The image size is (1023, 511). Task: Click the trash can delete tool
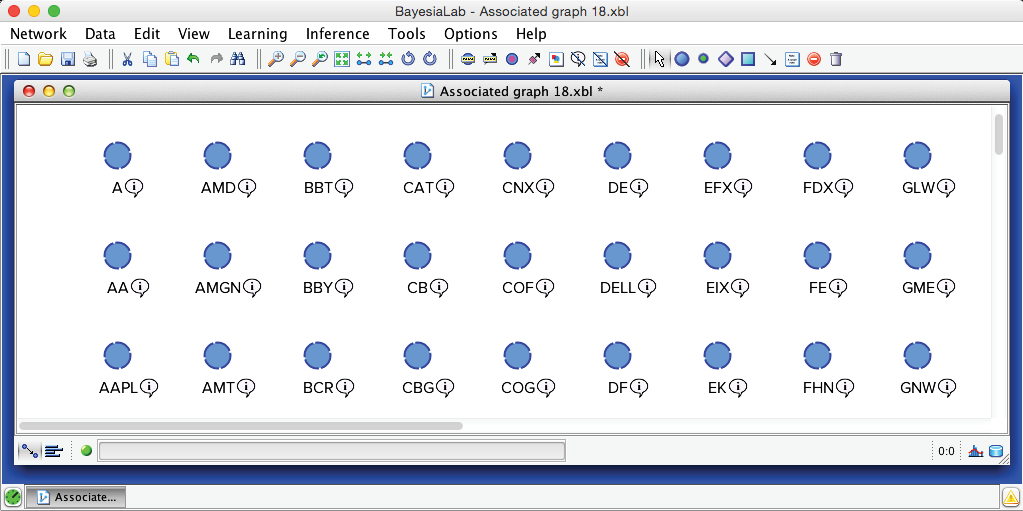click(x=836, y=59)
